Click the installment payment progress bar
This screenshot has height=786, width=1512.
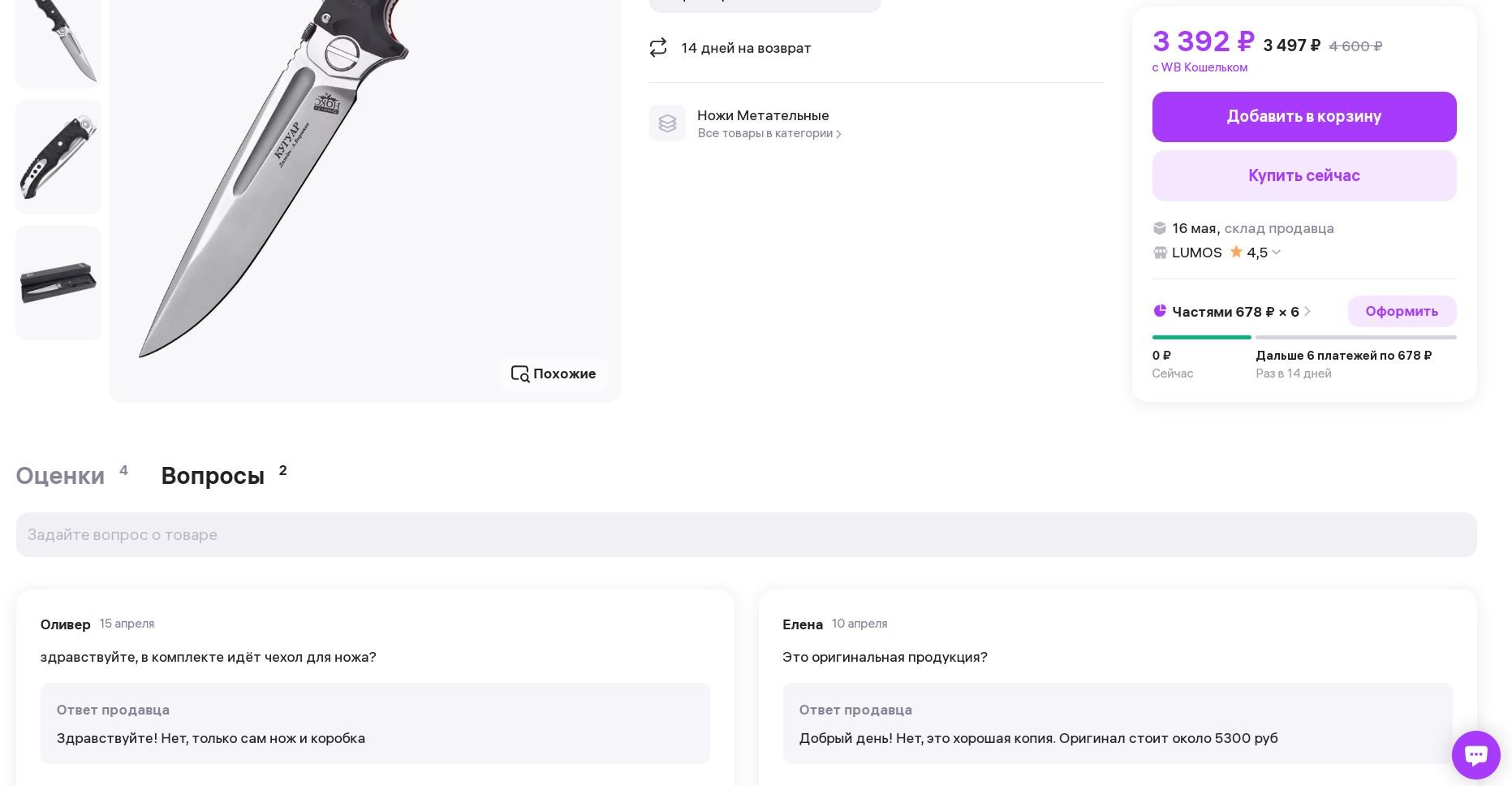[x=1304, y=337]
